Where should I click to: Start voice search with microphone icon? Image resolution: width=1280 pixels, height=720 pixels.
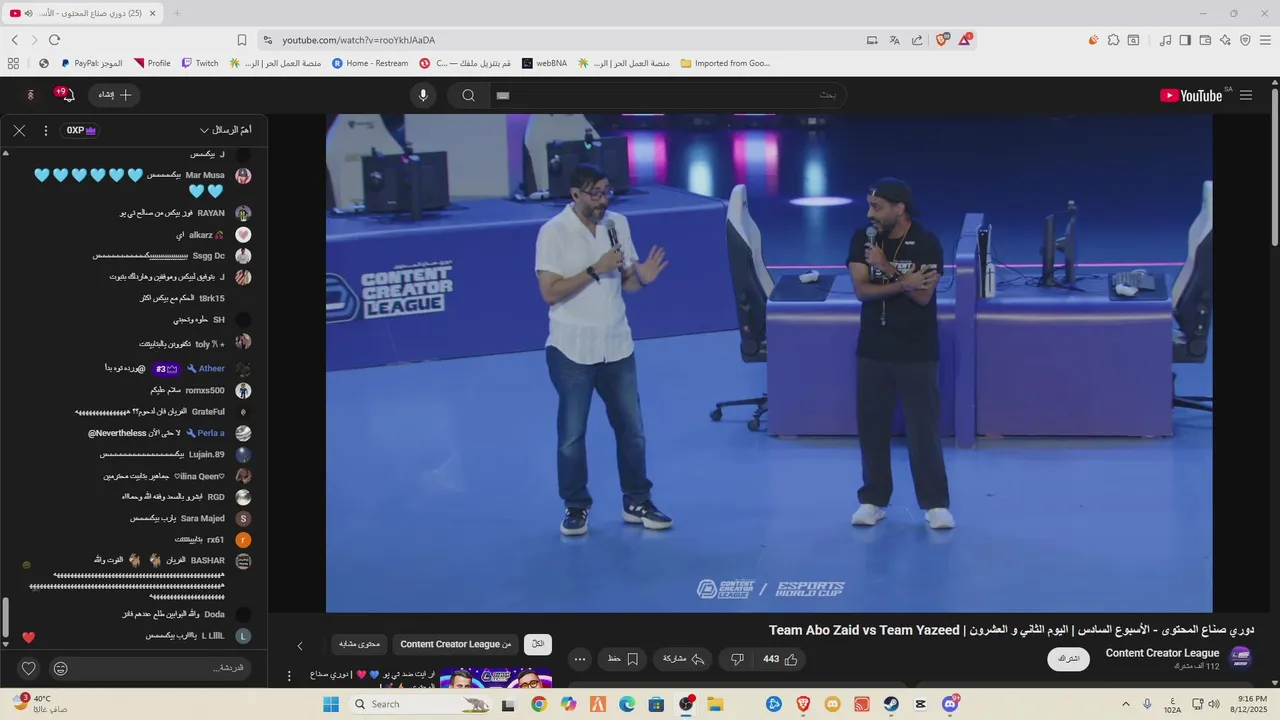pos(423,95)
